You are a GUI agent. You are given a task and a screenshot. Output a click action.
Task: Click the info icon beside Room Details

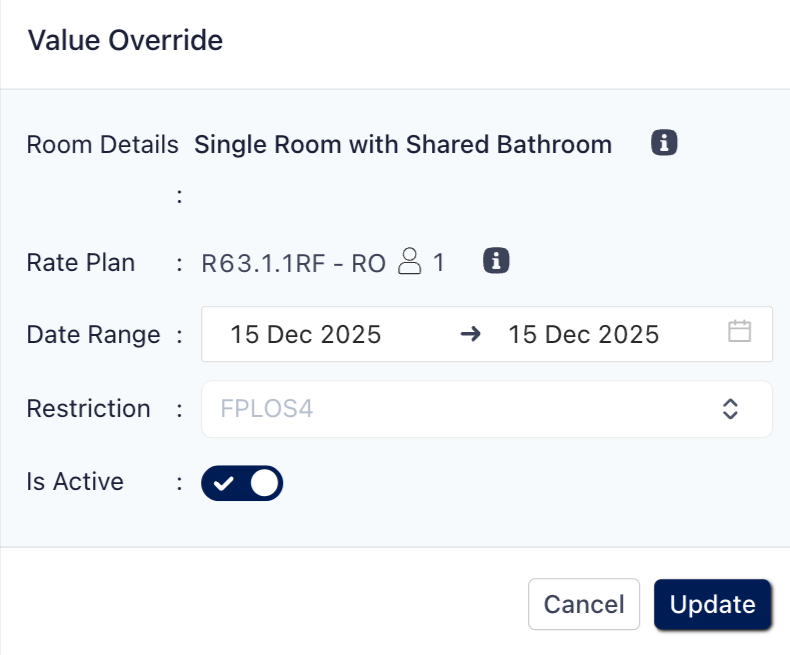point(664,143)
